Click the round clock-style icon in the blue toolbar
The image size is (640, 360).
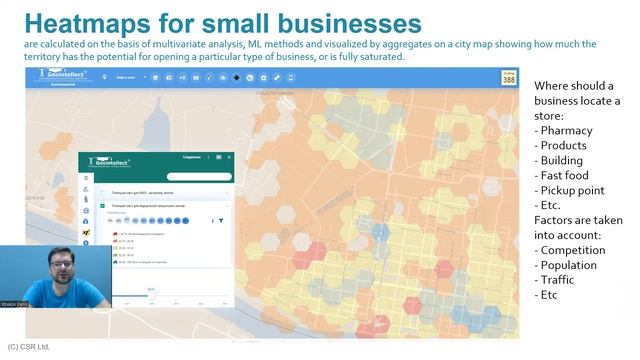250,78
